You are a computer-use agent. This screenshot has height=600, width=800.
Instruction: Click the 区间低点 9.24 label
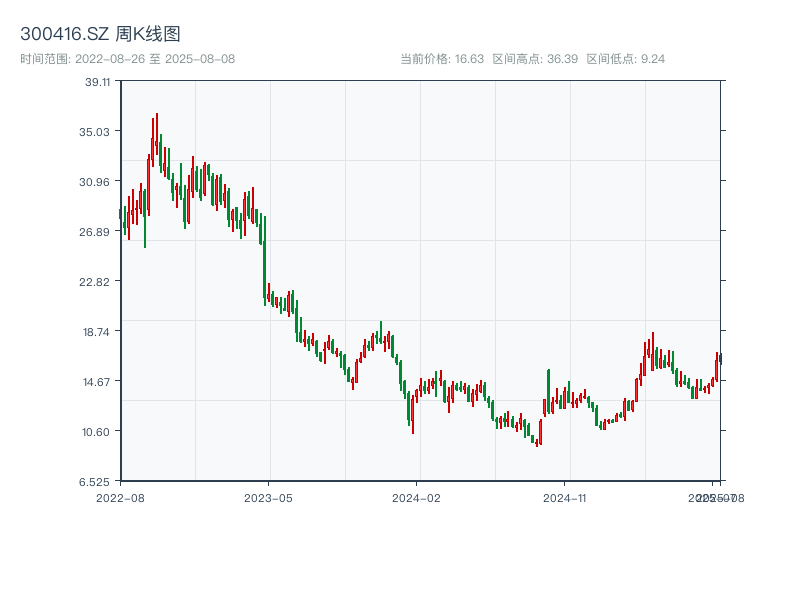click(625, 59)
